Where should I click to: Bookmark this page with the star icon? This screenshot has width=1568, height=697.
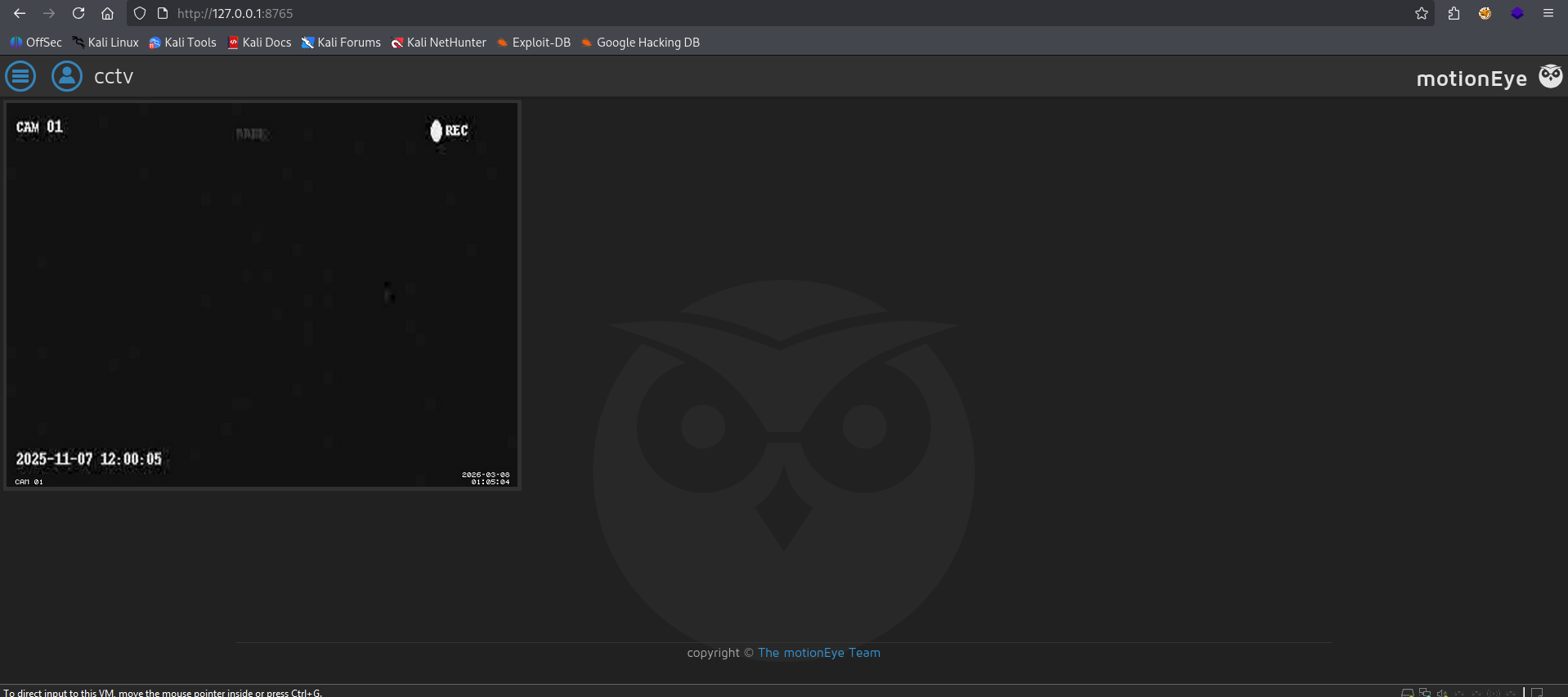pos(1422,13)
